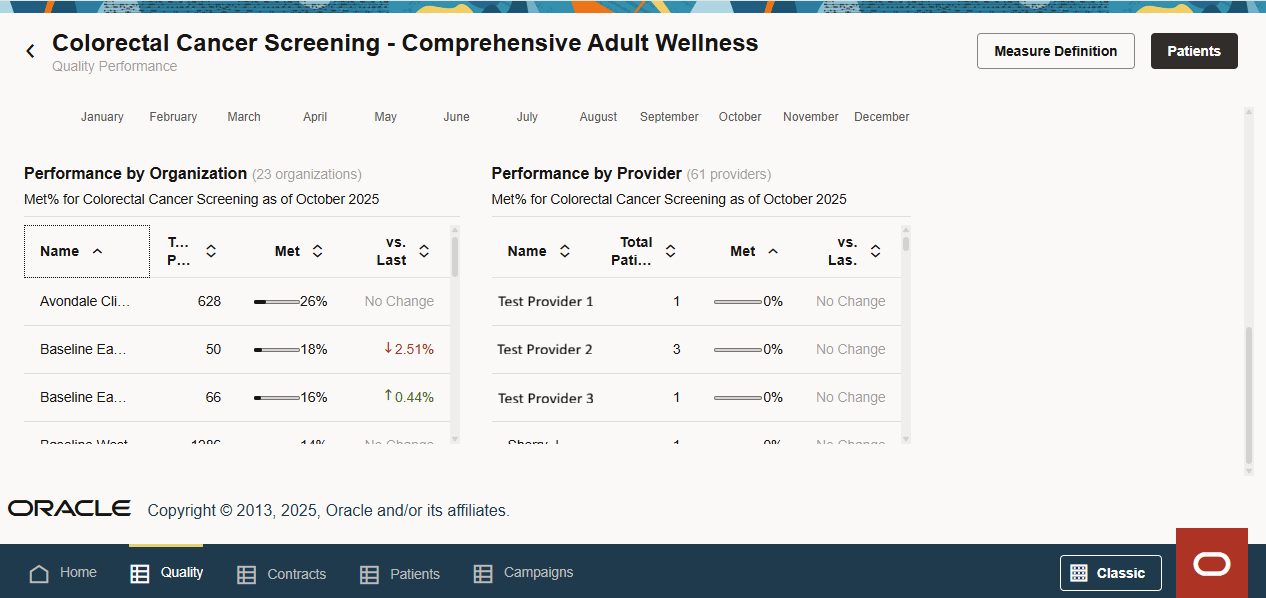Select the October month tab
This screenshot has height=598, width=1266.
click(739, 117)
